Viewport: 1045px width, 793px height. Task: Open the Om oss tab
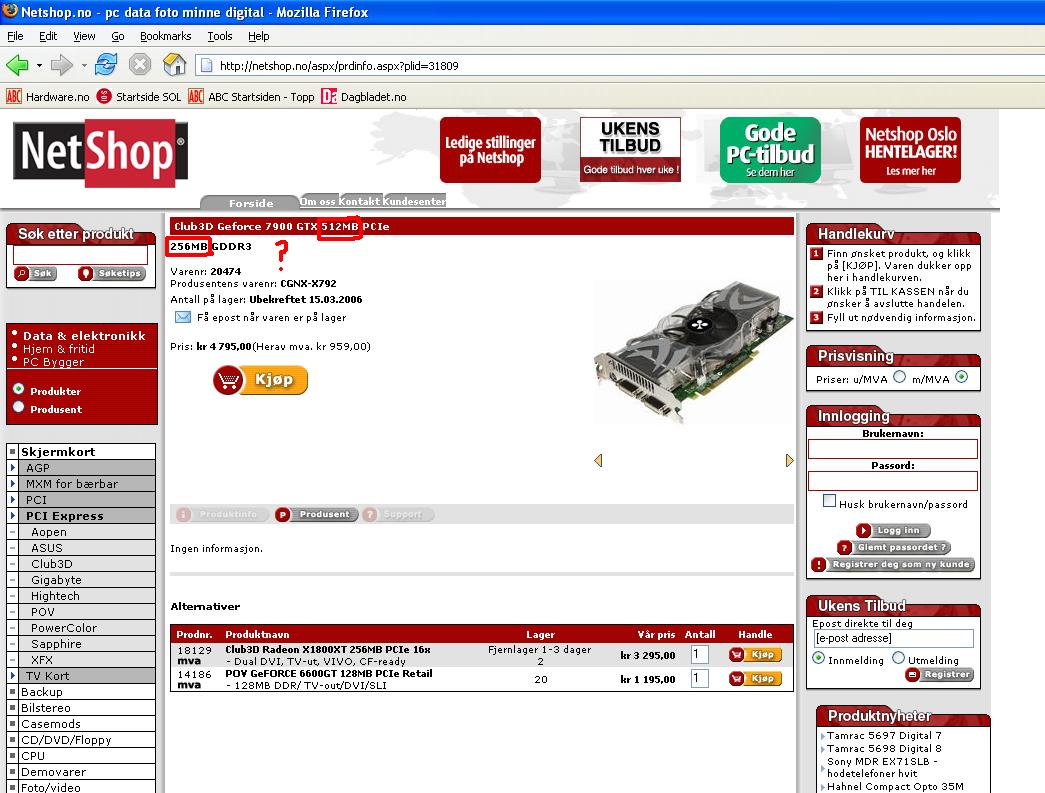point(318,201)
